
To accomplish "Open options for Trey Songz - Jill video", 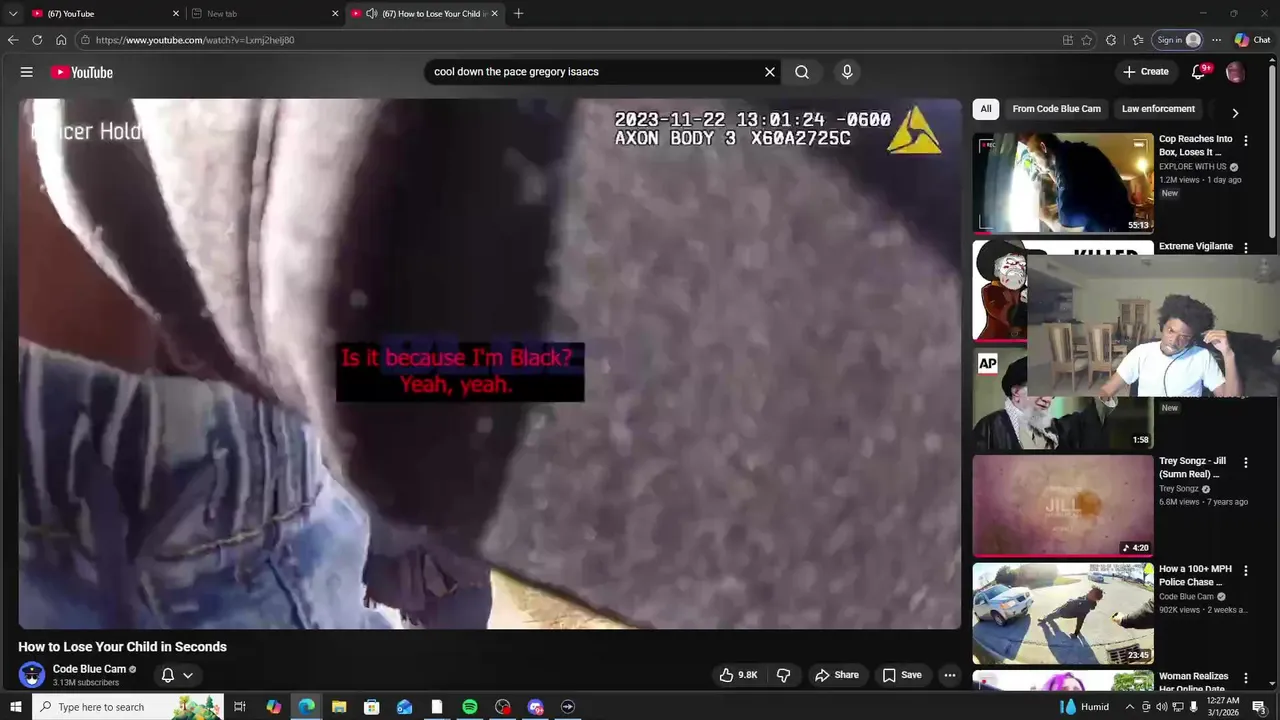I will (x=1246, y=463).
